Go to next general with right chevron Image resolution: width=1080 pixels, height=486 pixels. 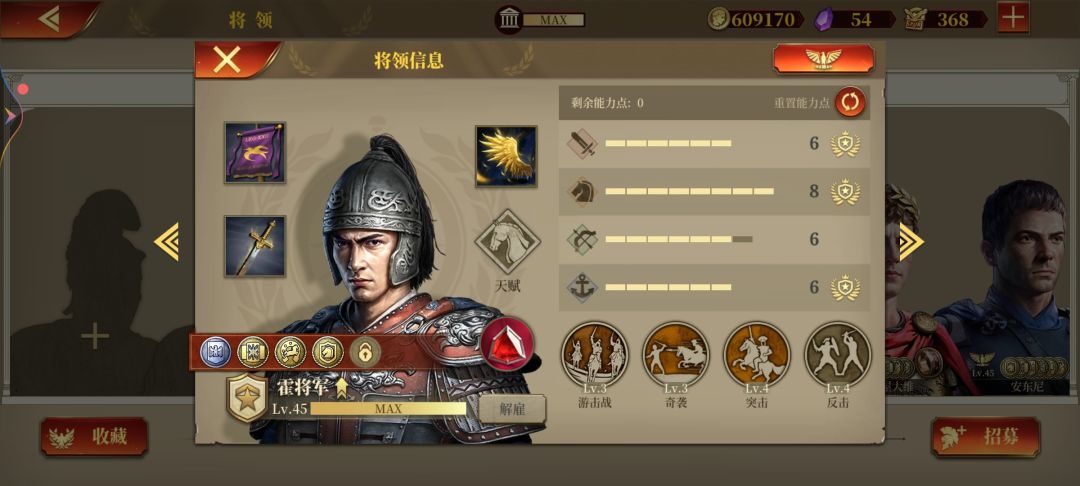coord(911,242)
